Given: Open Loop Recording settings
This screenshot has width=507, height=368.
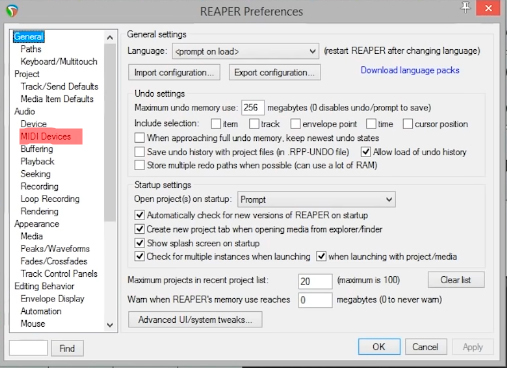Looking at the screenshot, I should pyautogui.click(x=50, y=199).
